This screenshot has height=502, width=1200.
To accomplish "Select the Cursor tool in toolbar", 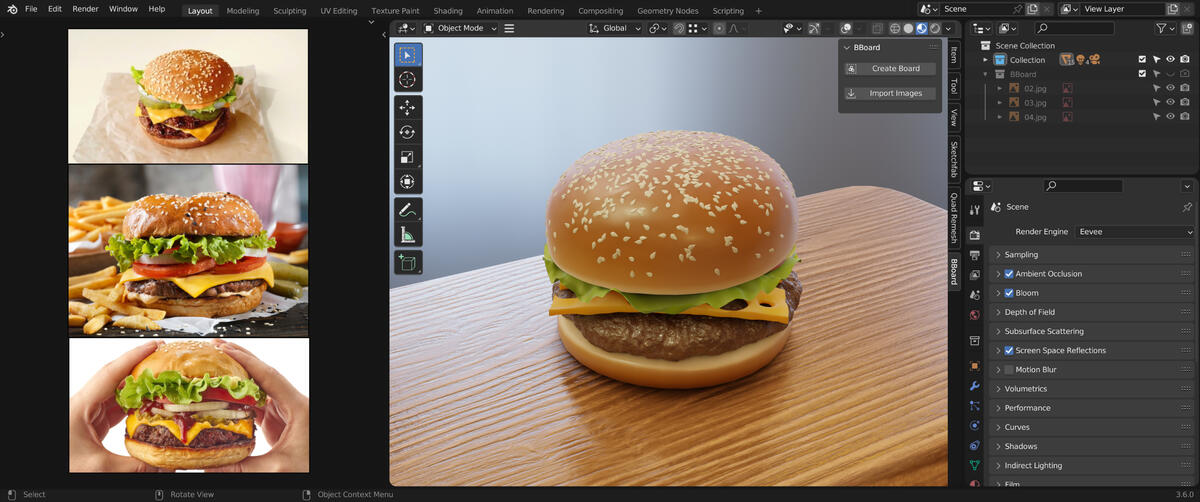I will click(407, 80).
